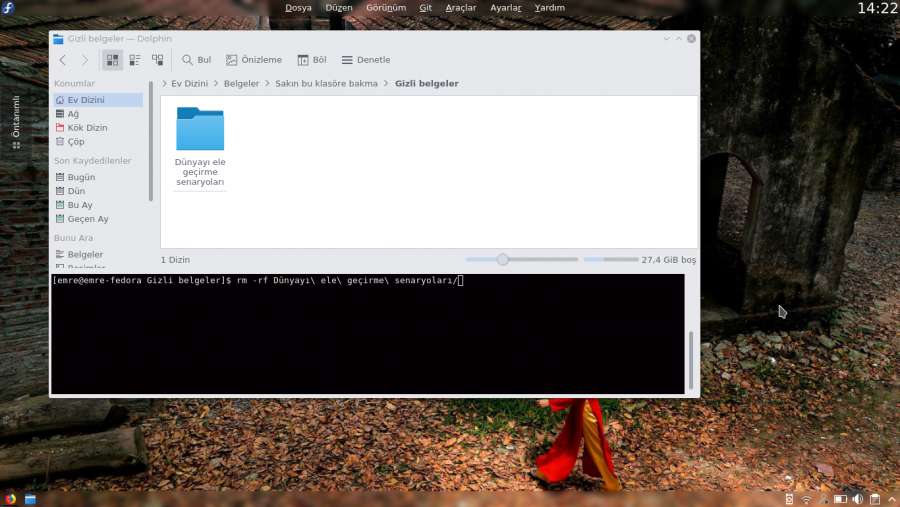Open the volume tray icon
Image resolution: width=900 pixels, height=507 pixels.
pos(858,500)
